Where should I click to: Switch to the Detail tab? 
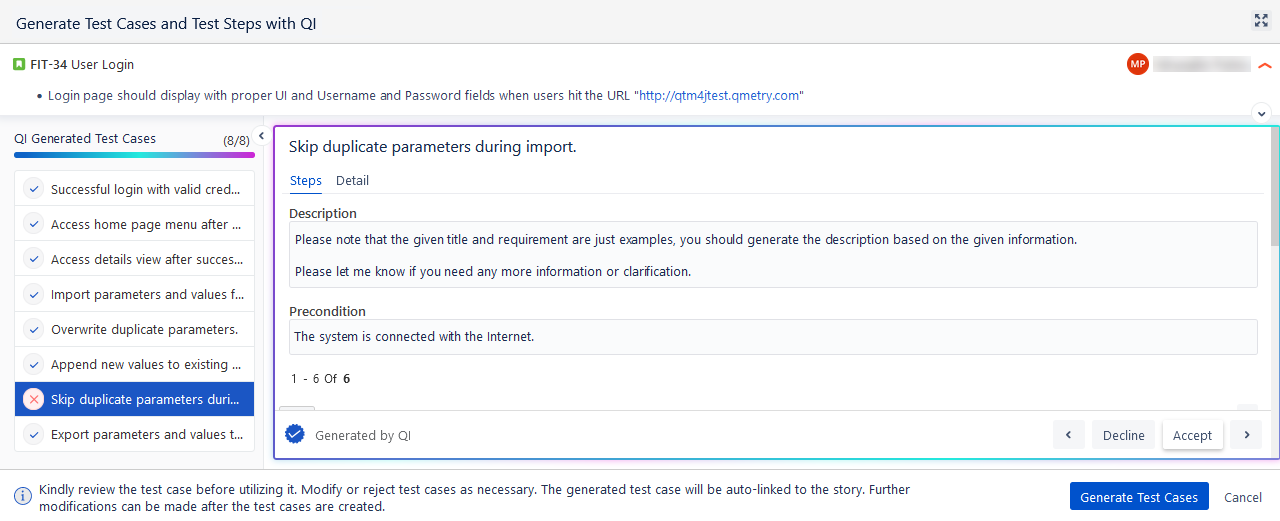(x=352, y=181)
